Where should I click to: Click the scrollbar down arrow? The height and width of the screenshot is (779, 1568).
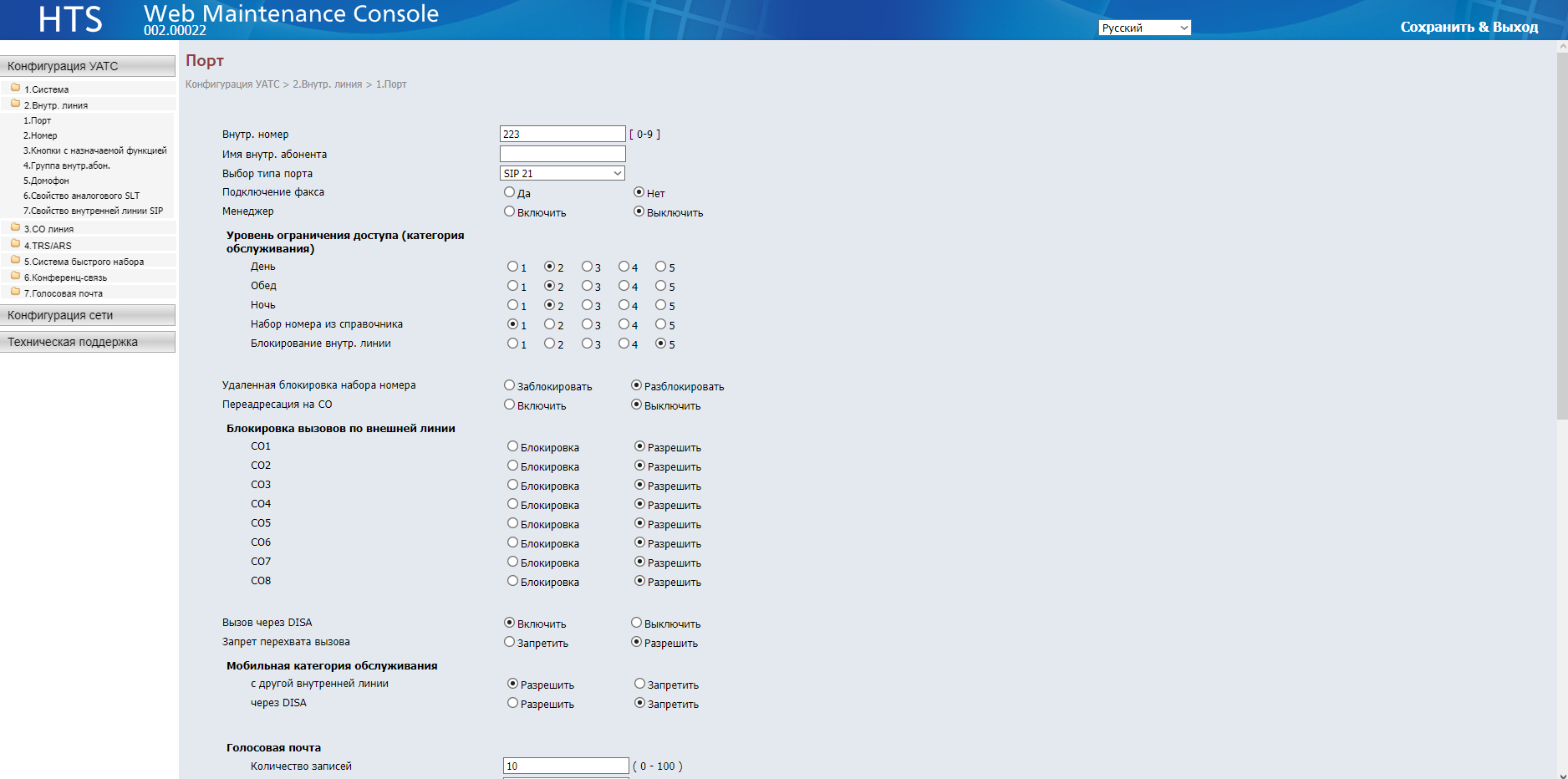point(1562,774)
